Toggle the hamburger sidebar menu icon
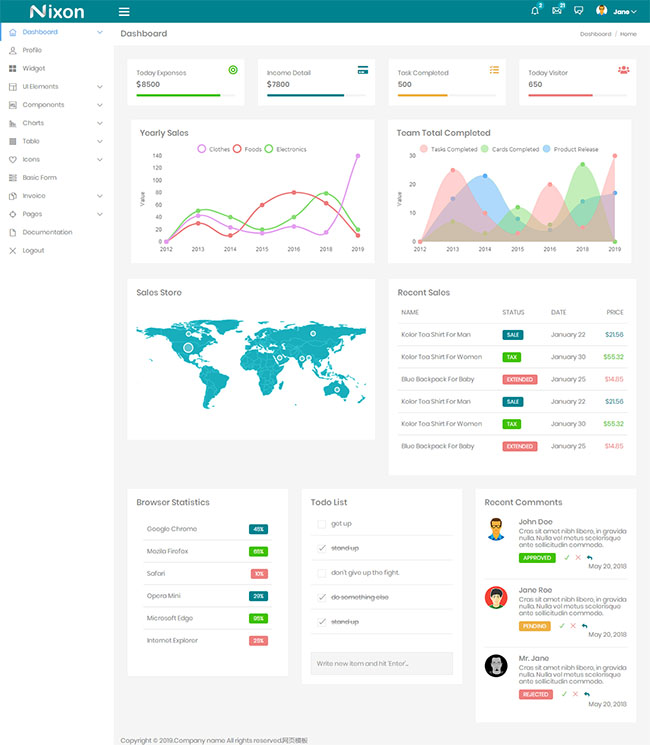 click(124, 12)
